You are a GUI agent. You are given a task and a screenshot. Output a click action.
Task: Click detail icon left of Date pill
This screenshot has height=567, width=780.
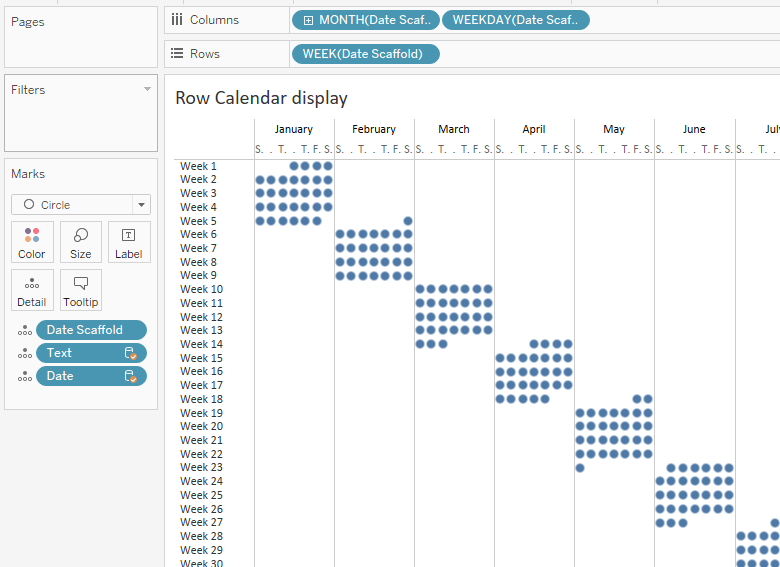point(25,376)
